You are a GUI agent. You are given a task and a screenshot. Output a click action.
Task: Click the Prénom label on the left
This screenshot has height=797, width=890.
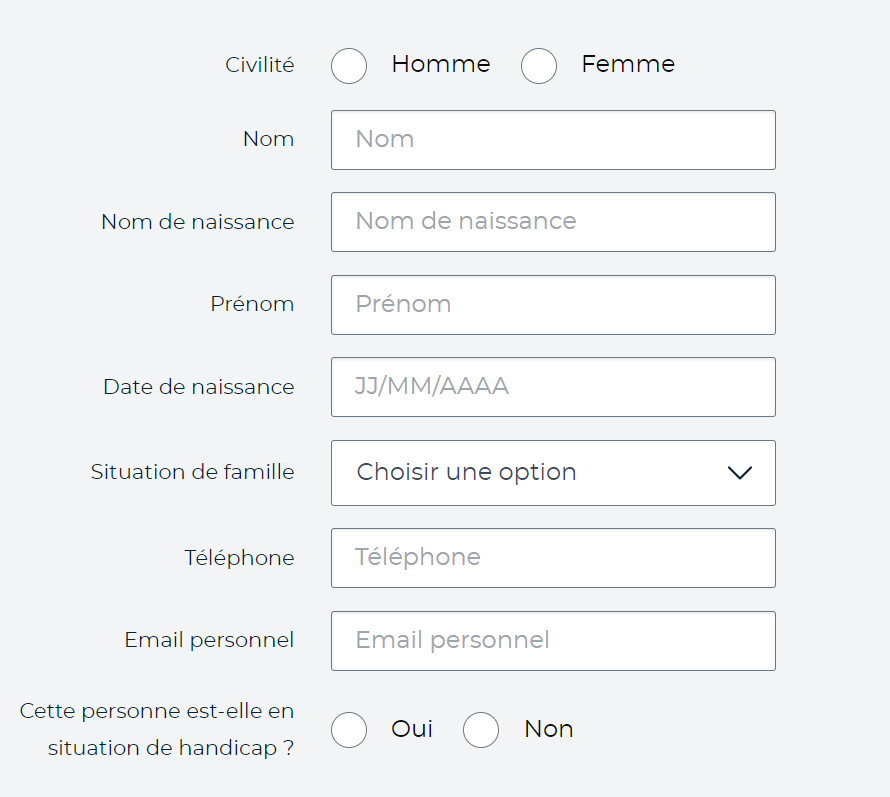[252, 304]
